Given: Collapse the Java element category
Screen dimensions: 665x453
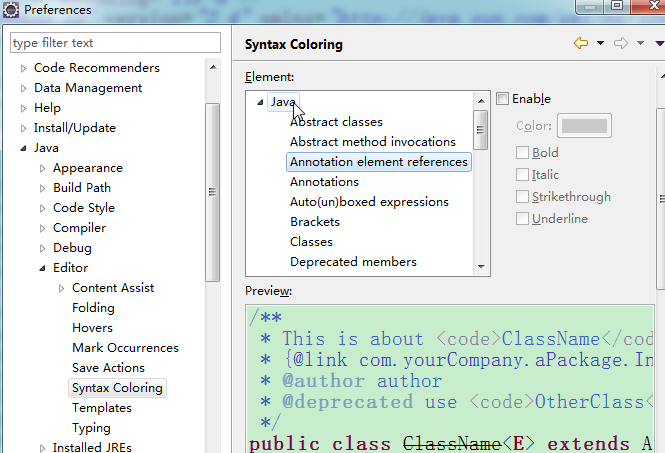Looking at the screenshot, I should click(260, 102).
